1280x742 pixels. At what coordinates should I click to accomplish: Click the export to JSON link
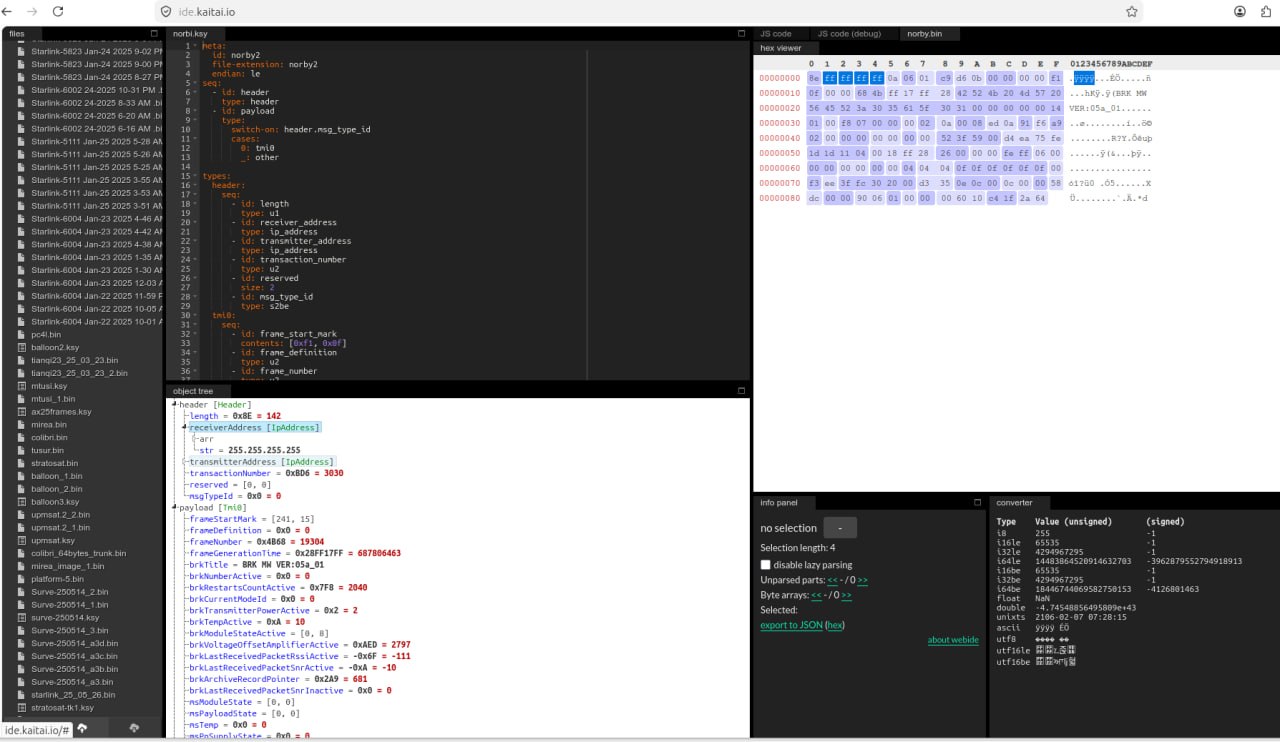[x=791, y=625]
